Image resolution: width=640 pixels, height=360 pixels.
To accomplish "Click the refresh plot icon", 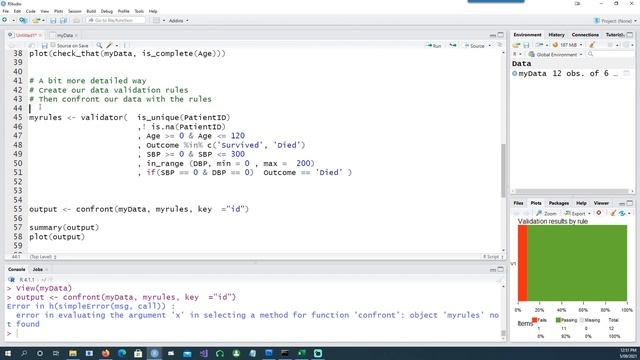I will coord(622,213).
